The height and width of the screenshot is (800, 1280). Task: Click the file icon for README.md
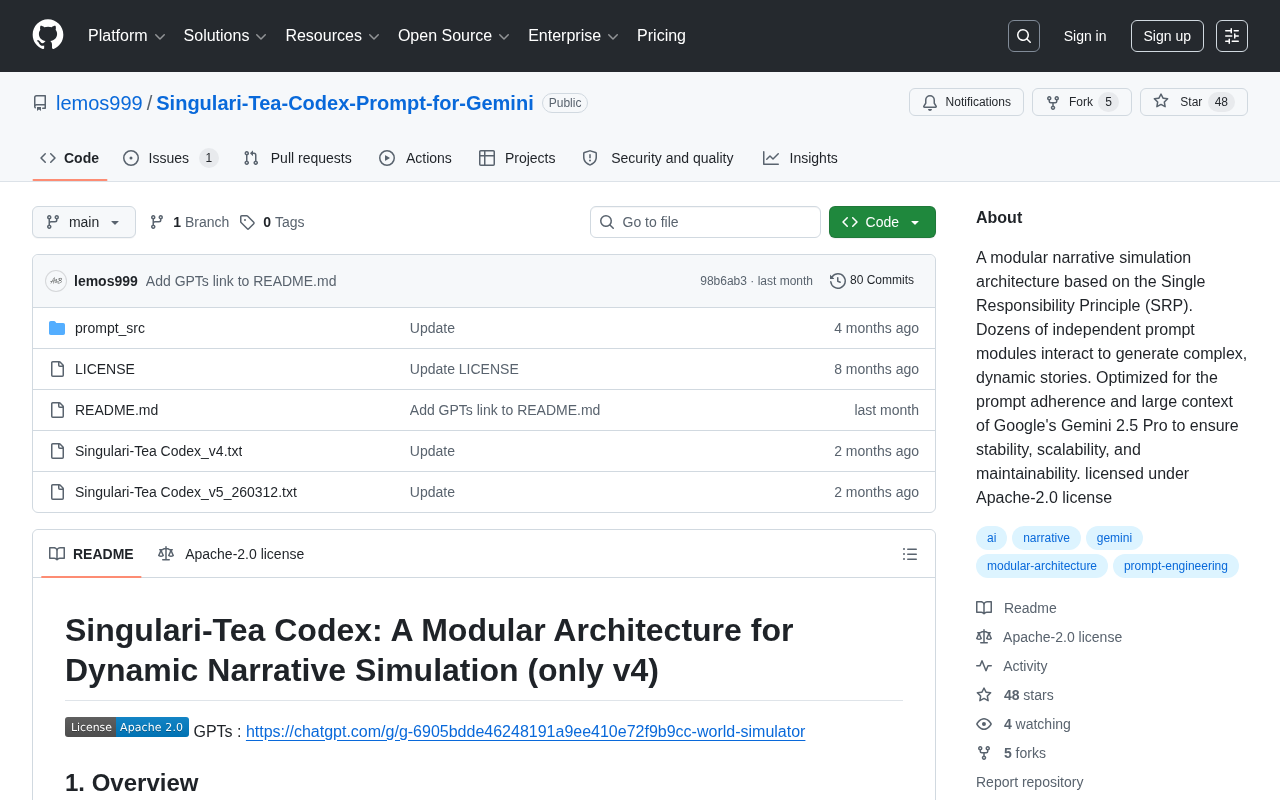coord(57,410)
